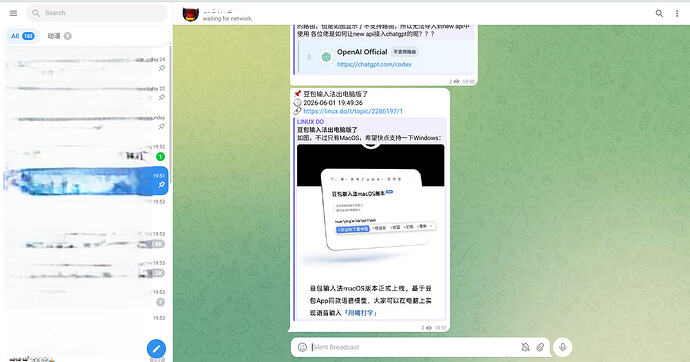The image size is (690, 362).
Task: Select the highlighted chat timestamped 19:51
Action: [86, 181]
